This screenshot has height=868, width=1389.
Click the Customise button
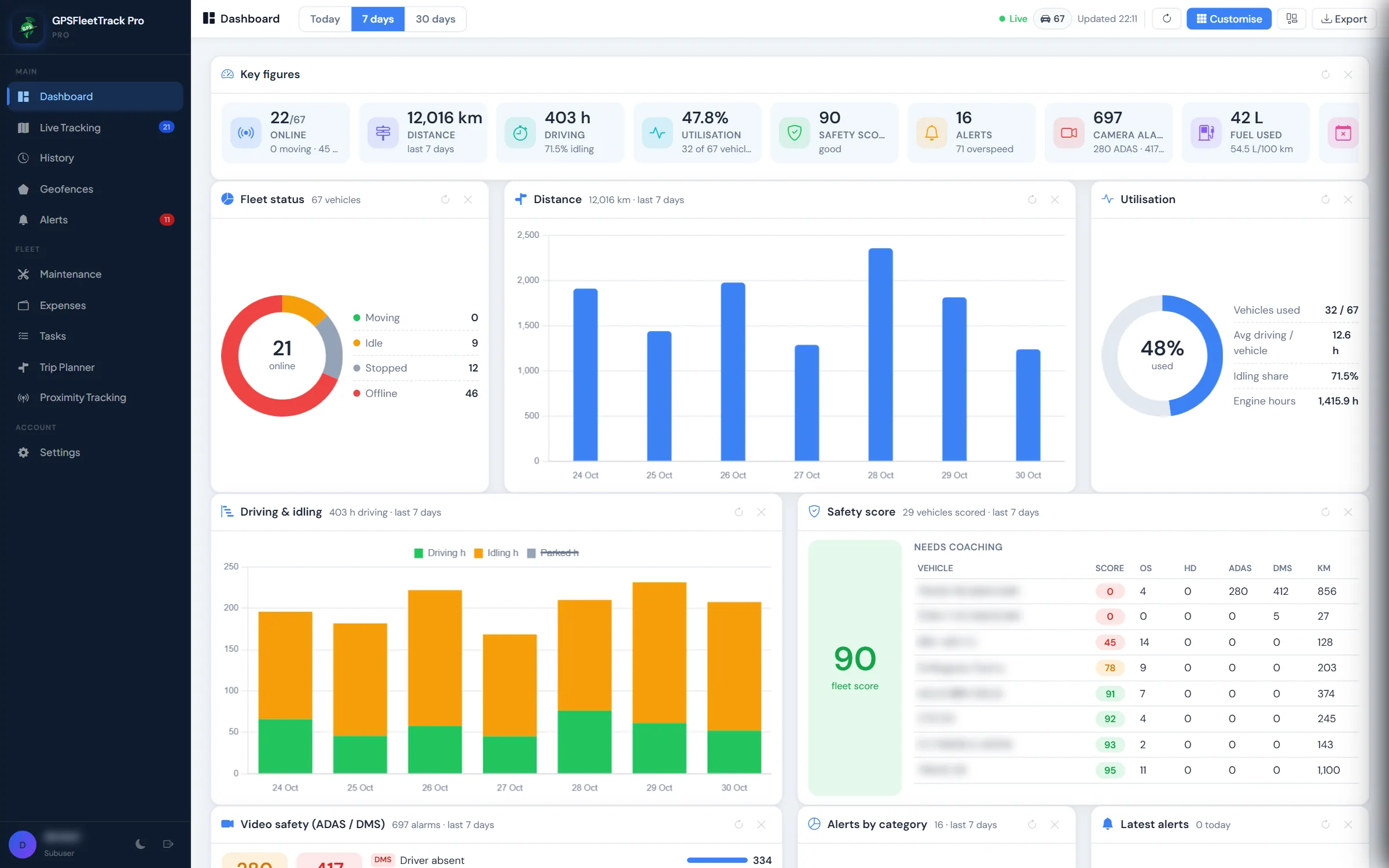click(1229, 19)
